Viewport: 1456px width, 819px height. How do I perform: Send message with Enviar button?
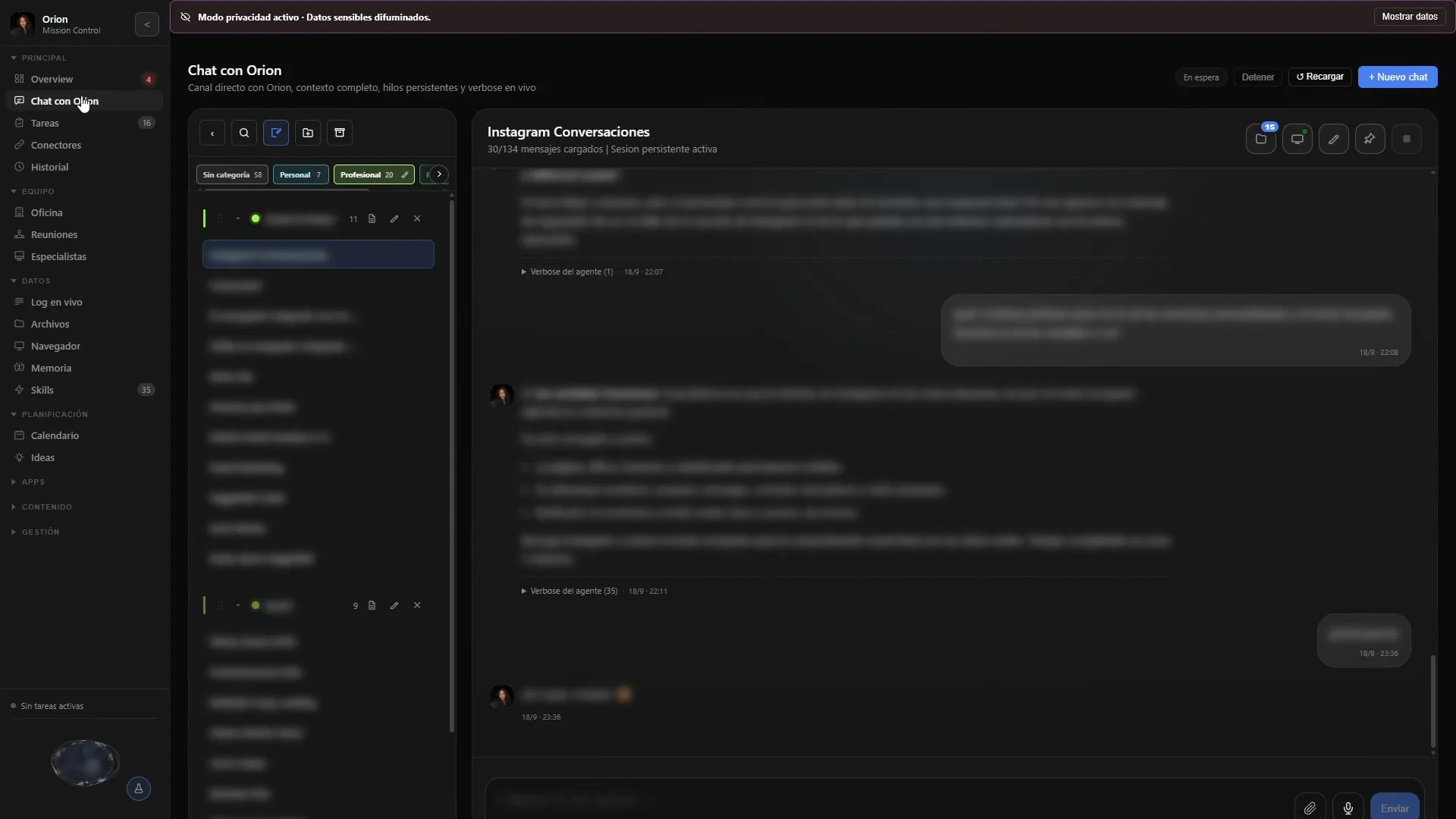pyautogui.click(x=1395, y=808)
